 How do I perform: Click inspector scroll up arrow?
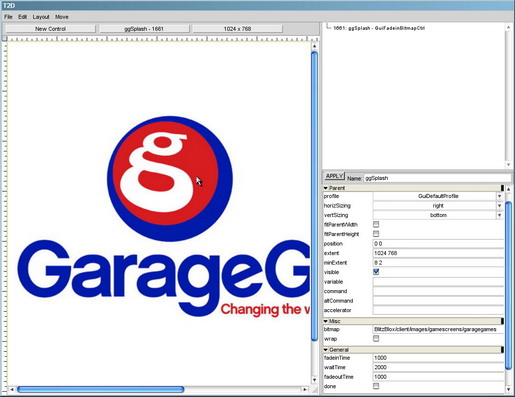pyautogui.click(x=508, y=189)
